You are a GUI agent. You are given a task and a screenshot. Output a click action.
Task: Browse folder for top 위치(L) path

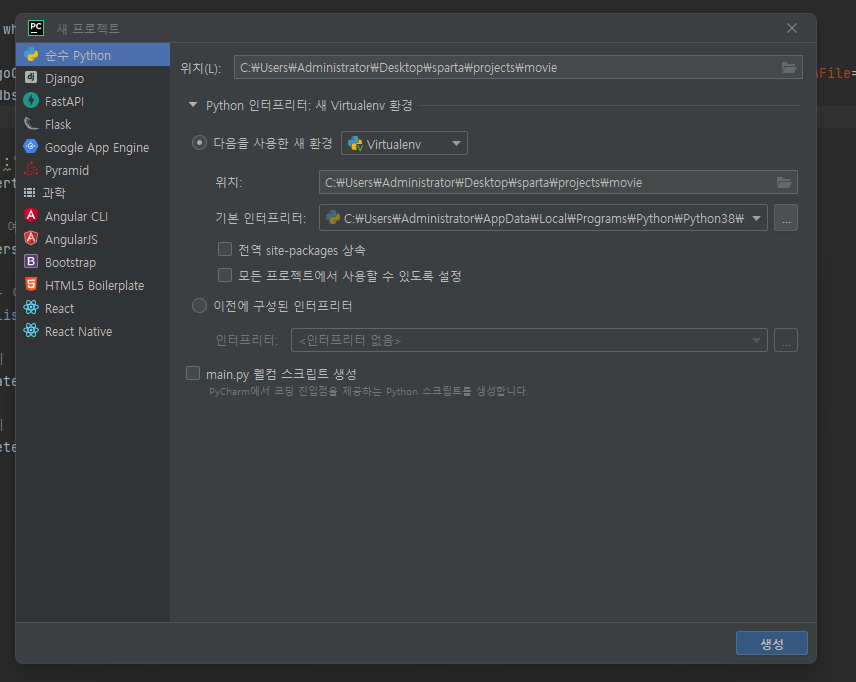(789, 67)
